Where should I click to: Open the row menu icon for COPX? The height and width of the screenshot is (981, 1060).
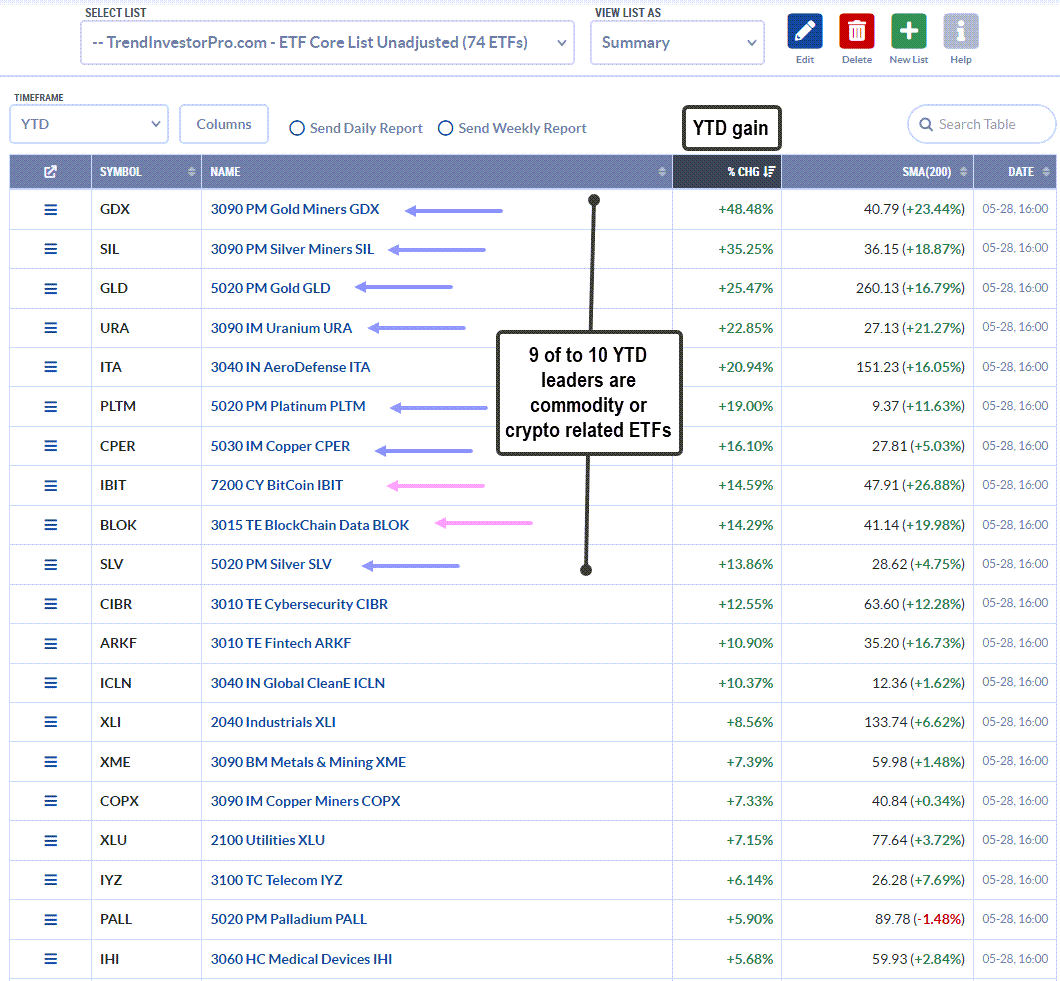(51, 801)
